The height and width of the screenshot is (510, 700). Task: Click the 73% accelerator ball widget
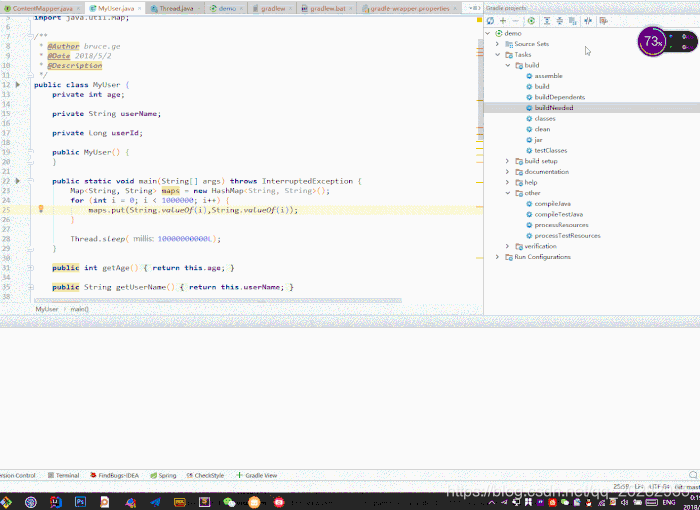pyautogui.click(x=652, y=42)
